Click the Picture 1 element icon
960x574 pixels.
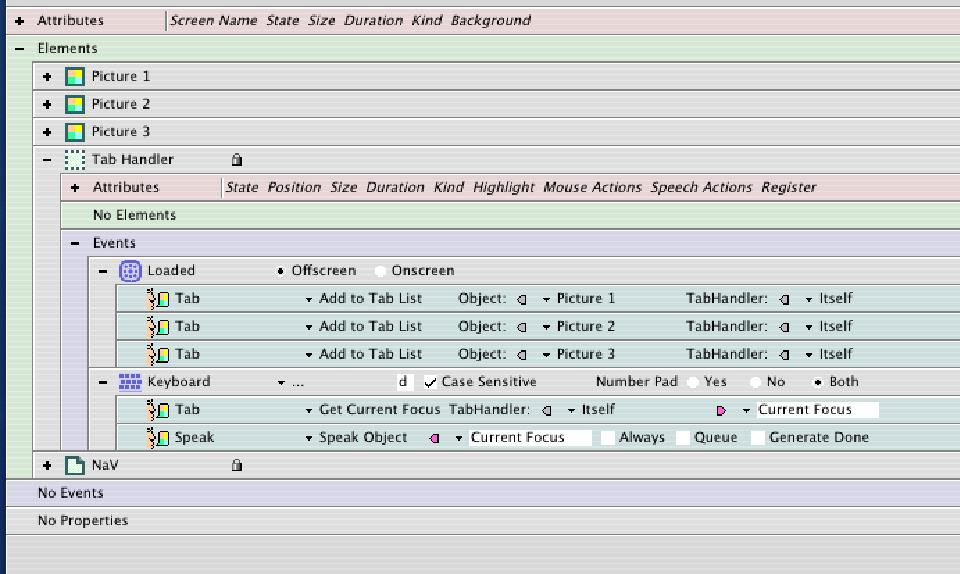tap(75, 76)
